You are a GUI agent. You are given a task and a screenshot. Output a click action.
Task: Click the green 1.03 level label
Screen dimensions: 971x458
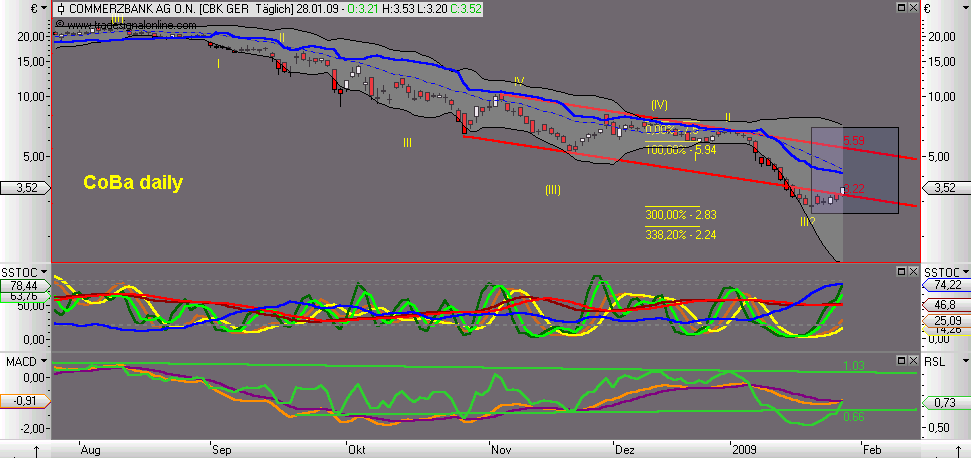pyautogui.click(x=854, y=366)
